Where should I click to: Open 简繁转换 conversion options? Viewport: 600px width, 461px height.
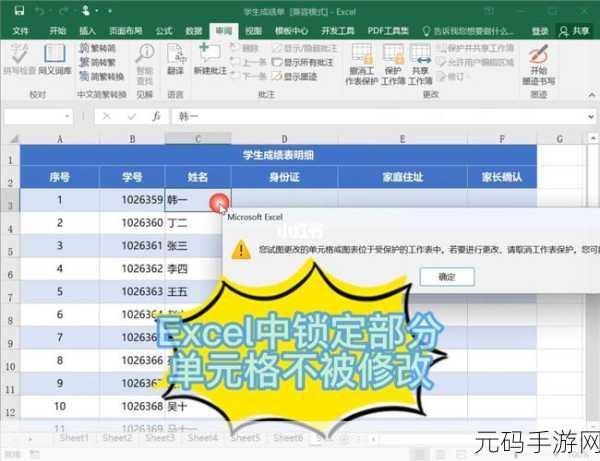[102, 77]
